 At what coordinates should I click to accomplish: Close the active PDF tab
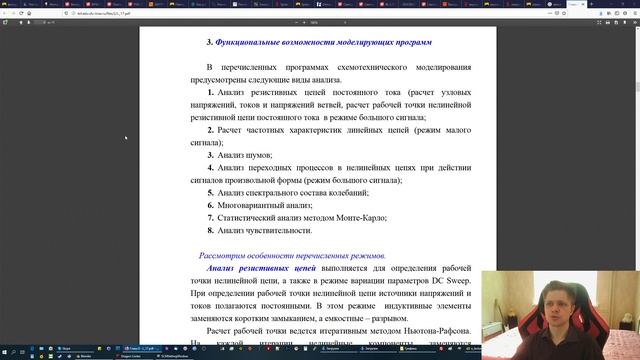click(583, 4)
